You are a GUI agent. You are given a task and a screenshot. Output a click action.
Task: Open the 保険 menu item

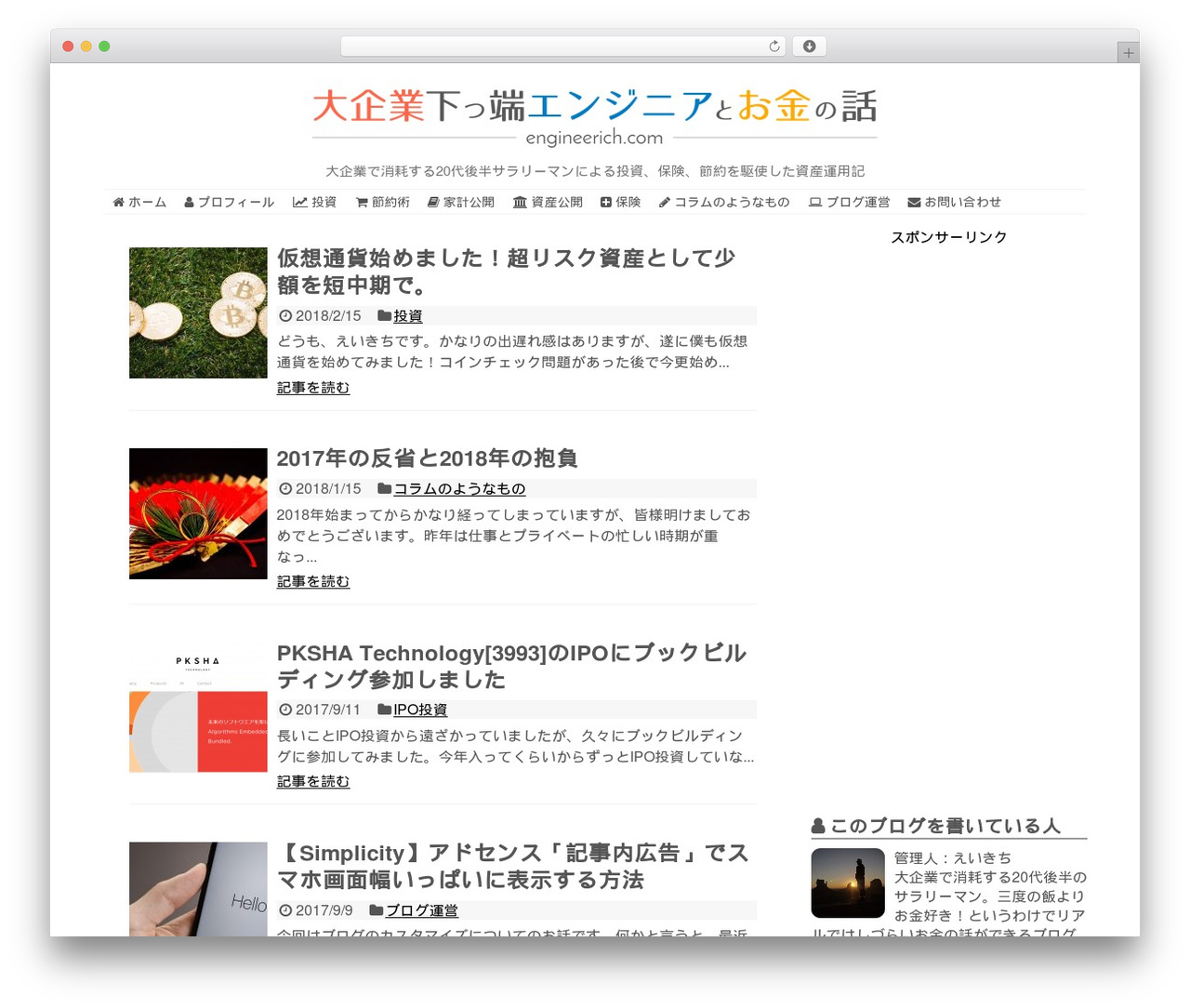tap(620, 202)
